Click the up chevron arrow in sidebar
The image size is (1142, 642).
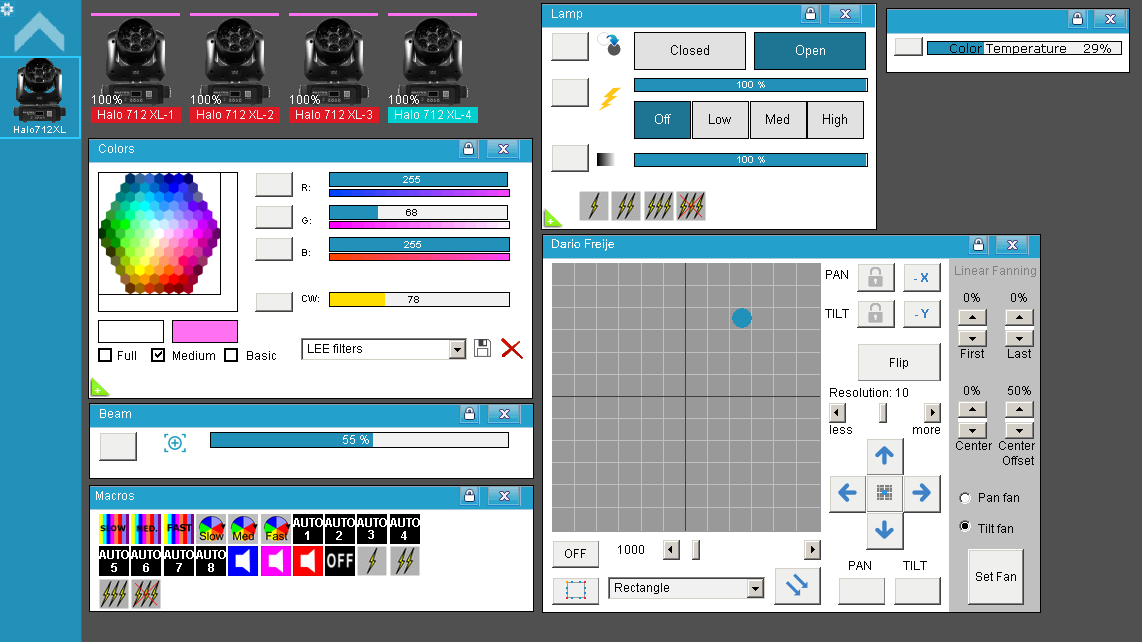[x=39, y=32]
